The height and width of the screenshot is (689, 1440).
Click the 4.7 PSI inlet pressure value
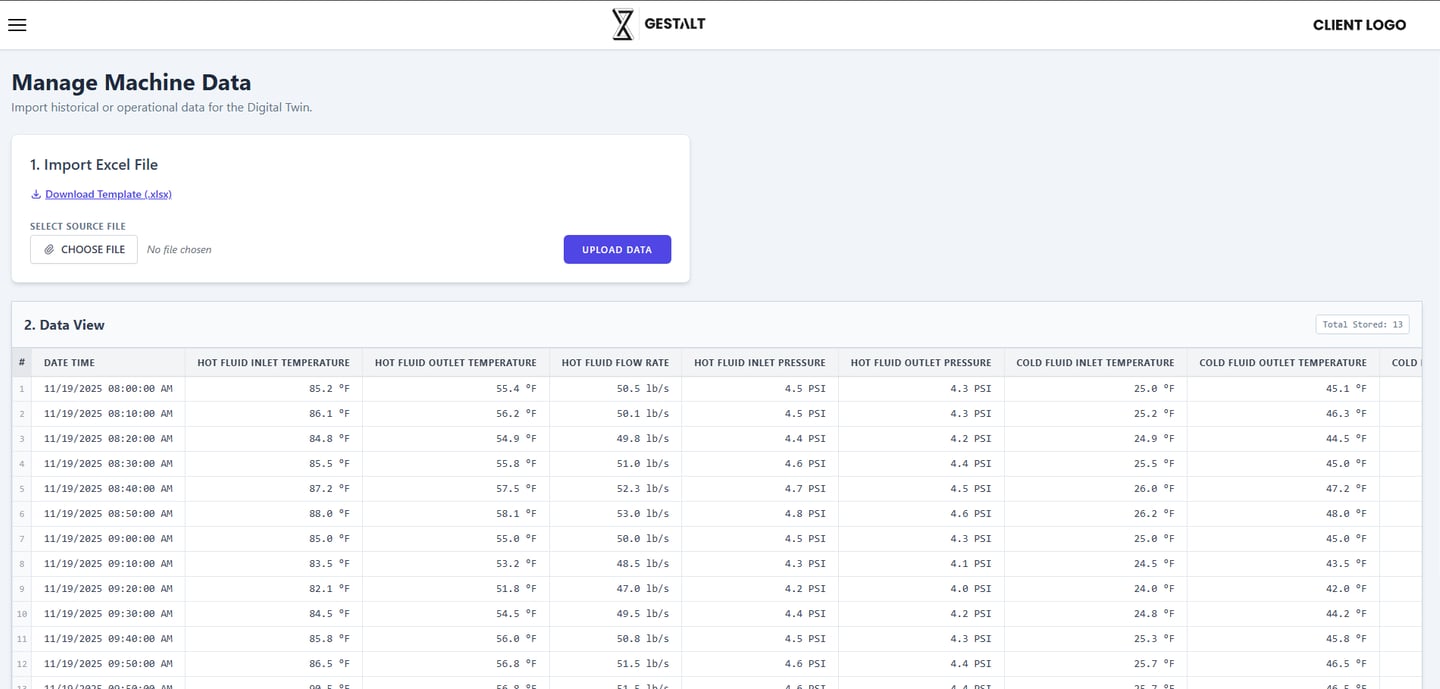(805, 488)
